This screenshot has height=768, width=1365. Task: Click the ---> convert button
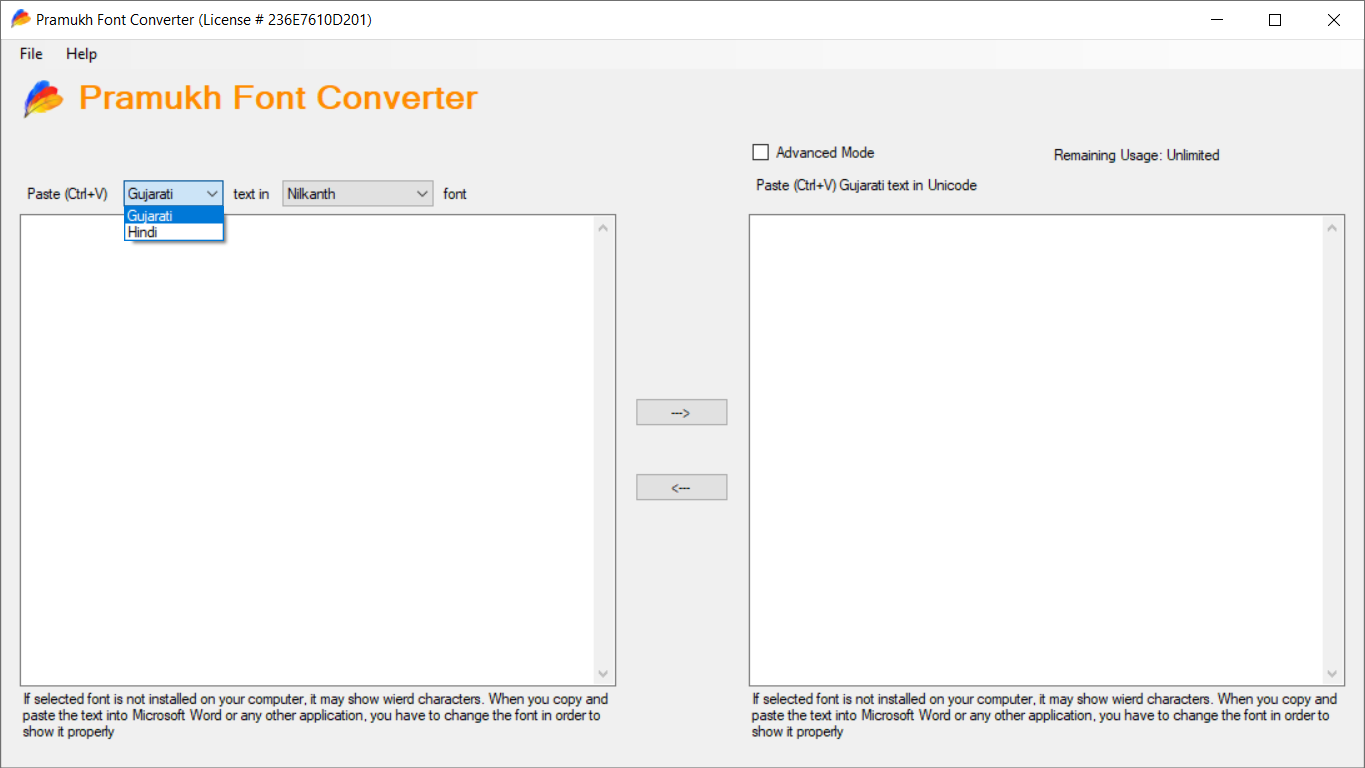coord(681,411)
